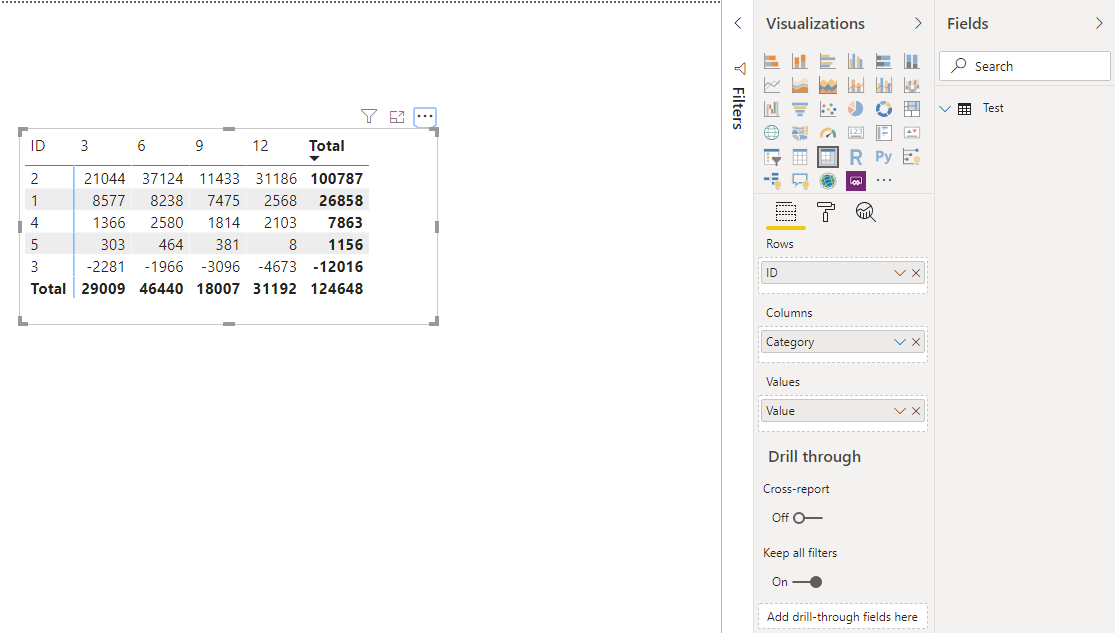Image resolution: width=1115 pixels, height=633 pixels.
Task: Open the Analytics magnifier tab
Action: (865, 212)
